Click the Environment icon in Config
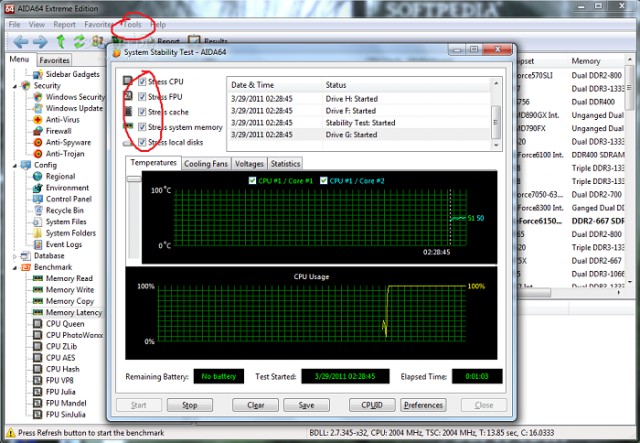 click(x=38, y=188)
